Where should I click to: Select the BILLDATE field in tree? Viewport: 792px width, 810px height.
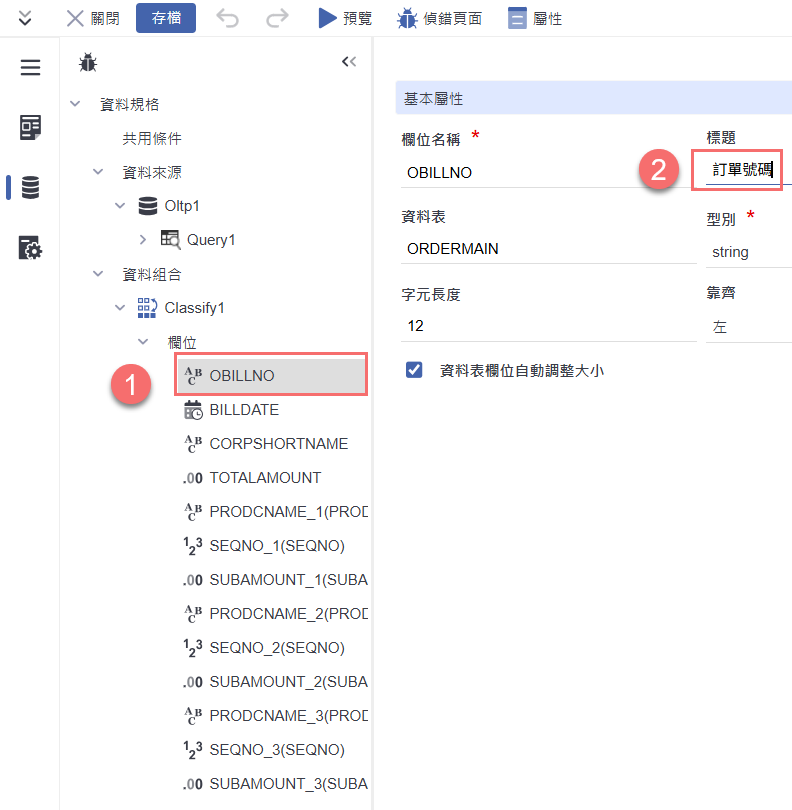pyautogui.click(x=244, y=410)
